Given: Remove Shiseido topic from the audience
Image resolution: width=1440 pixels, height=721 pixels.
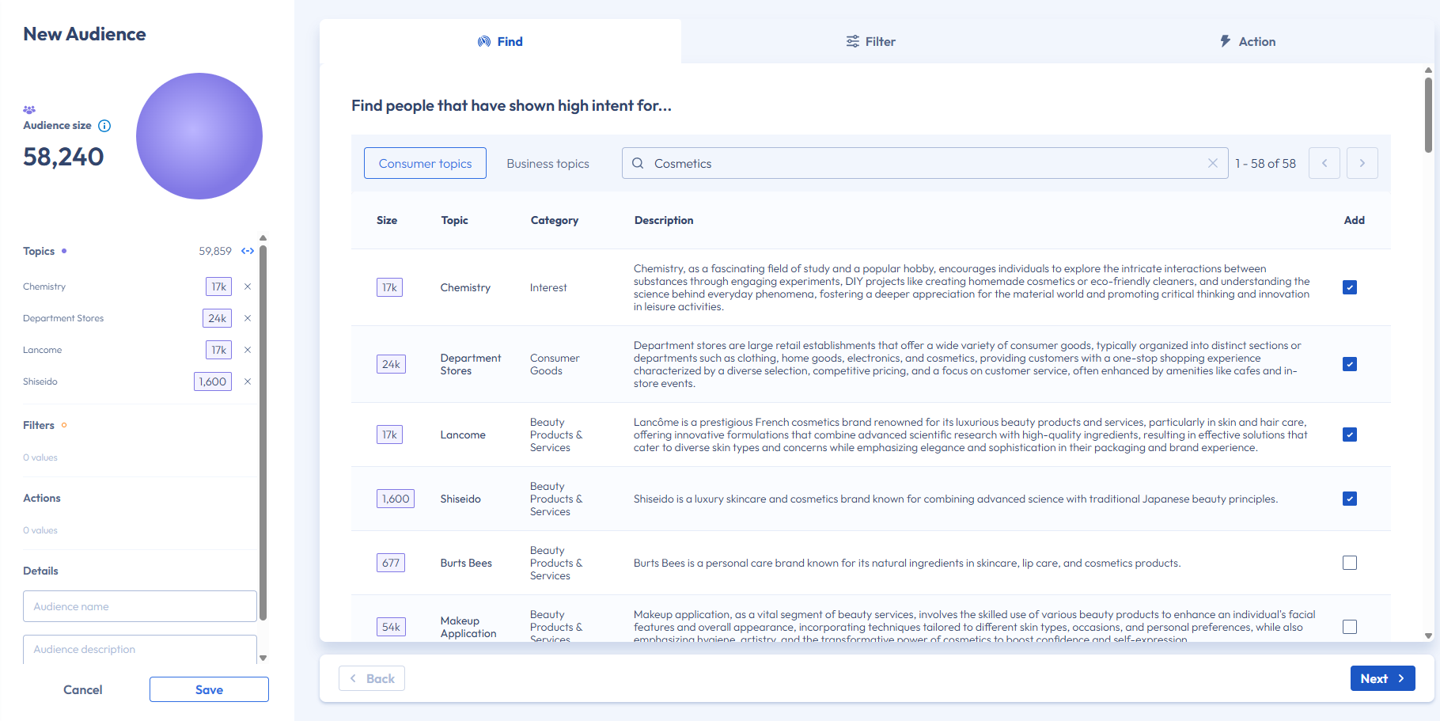Looking at the screenshot, I should [x=248, y=381].
